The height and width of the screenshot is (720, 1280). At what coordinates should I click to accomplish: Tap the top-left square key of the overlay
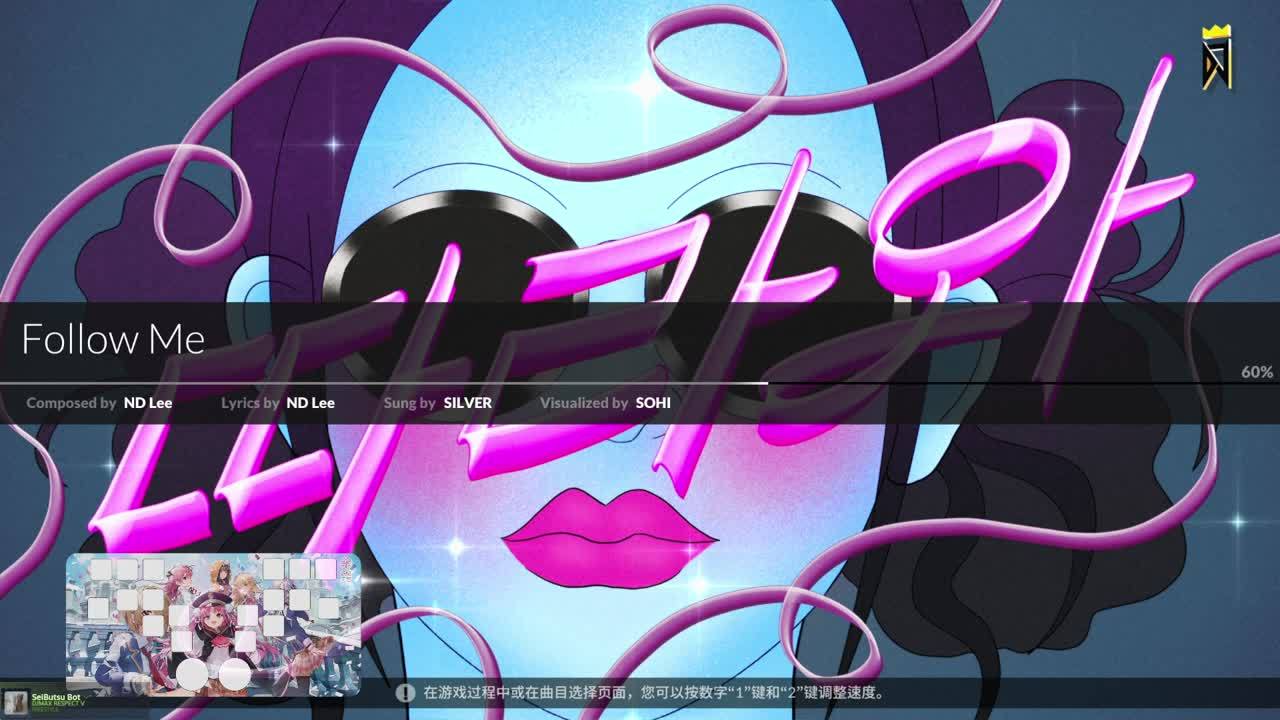(101, 569)
